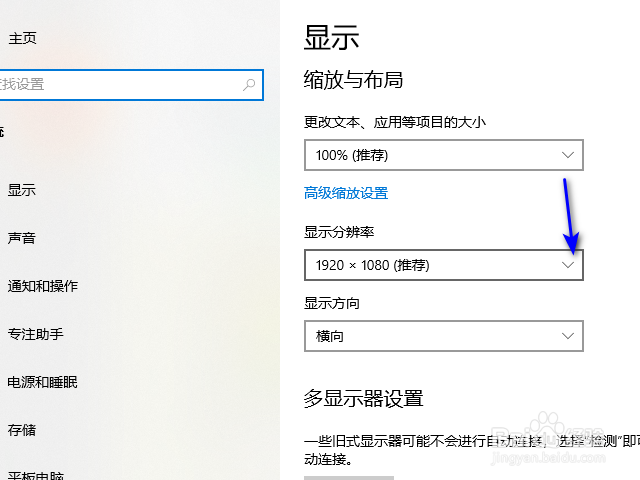Image resolution: width=640 pixels, height=480 pixels.
Task: Click the 高级缩放设置 link
Action: tap(346, 193)
